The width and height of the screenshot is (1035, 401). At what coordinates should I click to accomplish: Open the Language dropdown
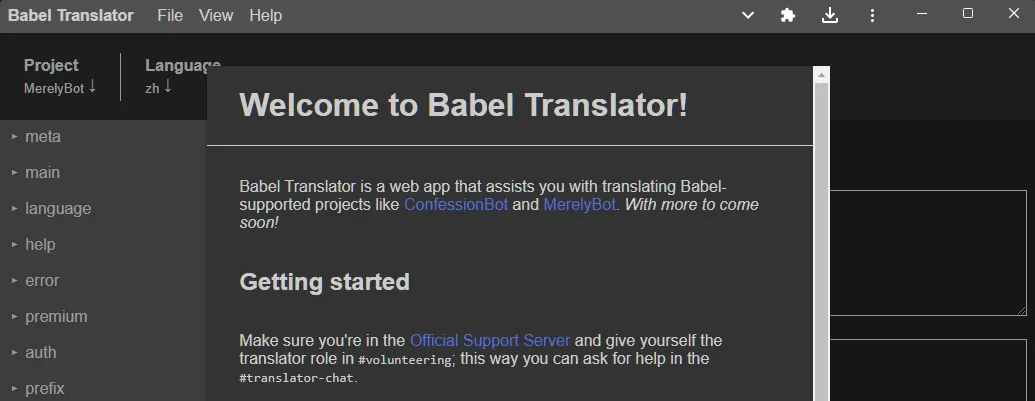[183, 77]
